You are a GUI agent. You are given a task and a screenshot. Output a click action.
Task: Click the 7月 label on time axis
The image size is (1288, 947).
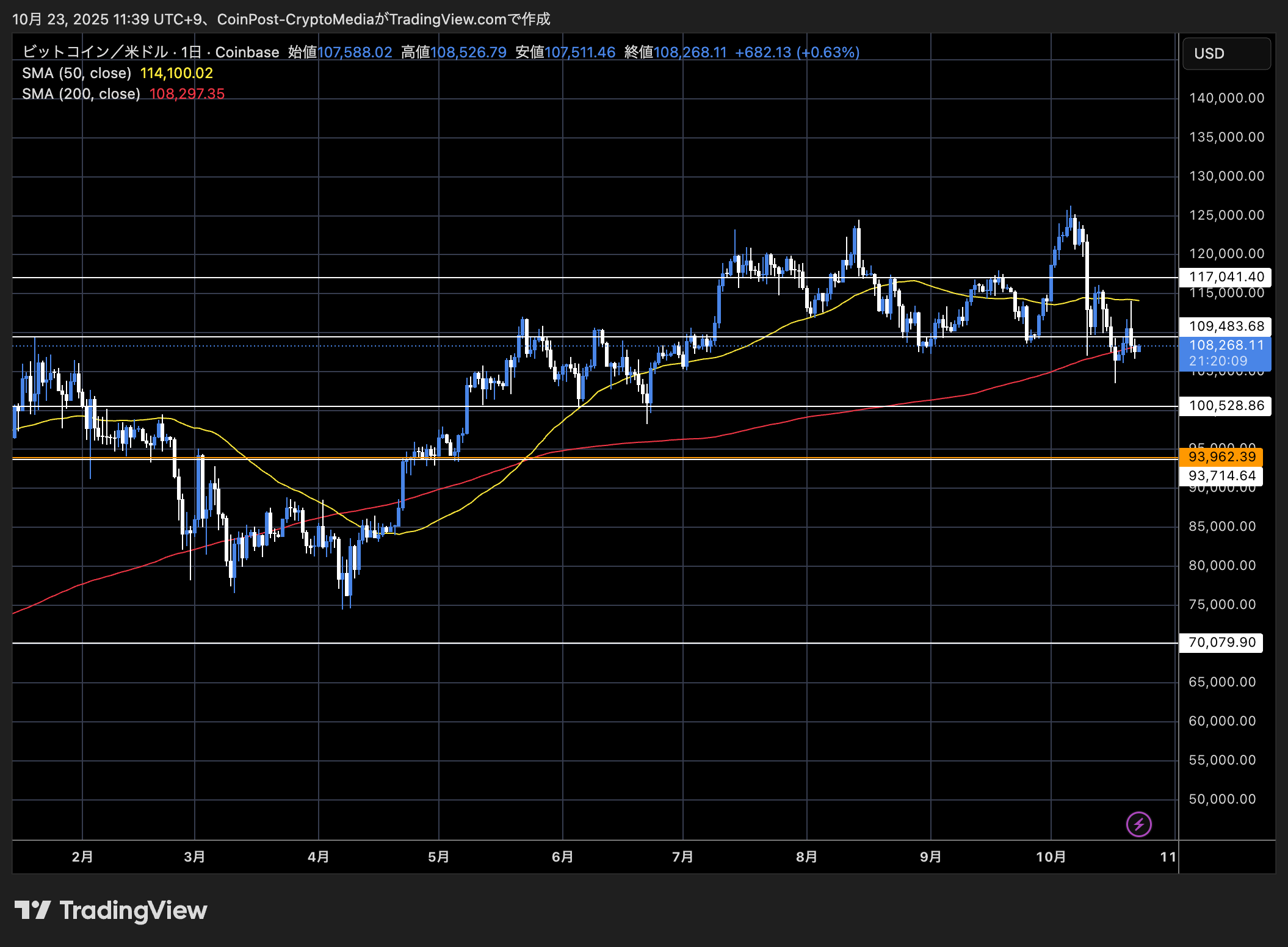pos(682,857)
